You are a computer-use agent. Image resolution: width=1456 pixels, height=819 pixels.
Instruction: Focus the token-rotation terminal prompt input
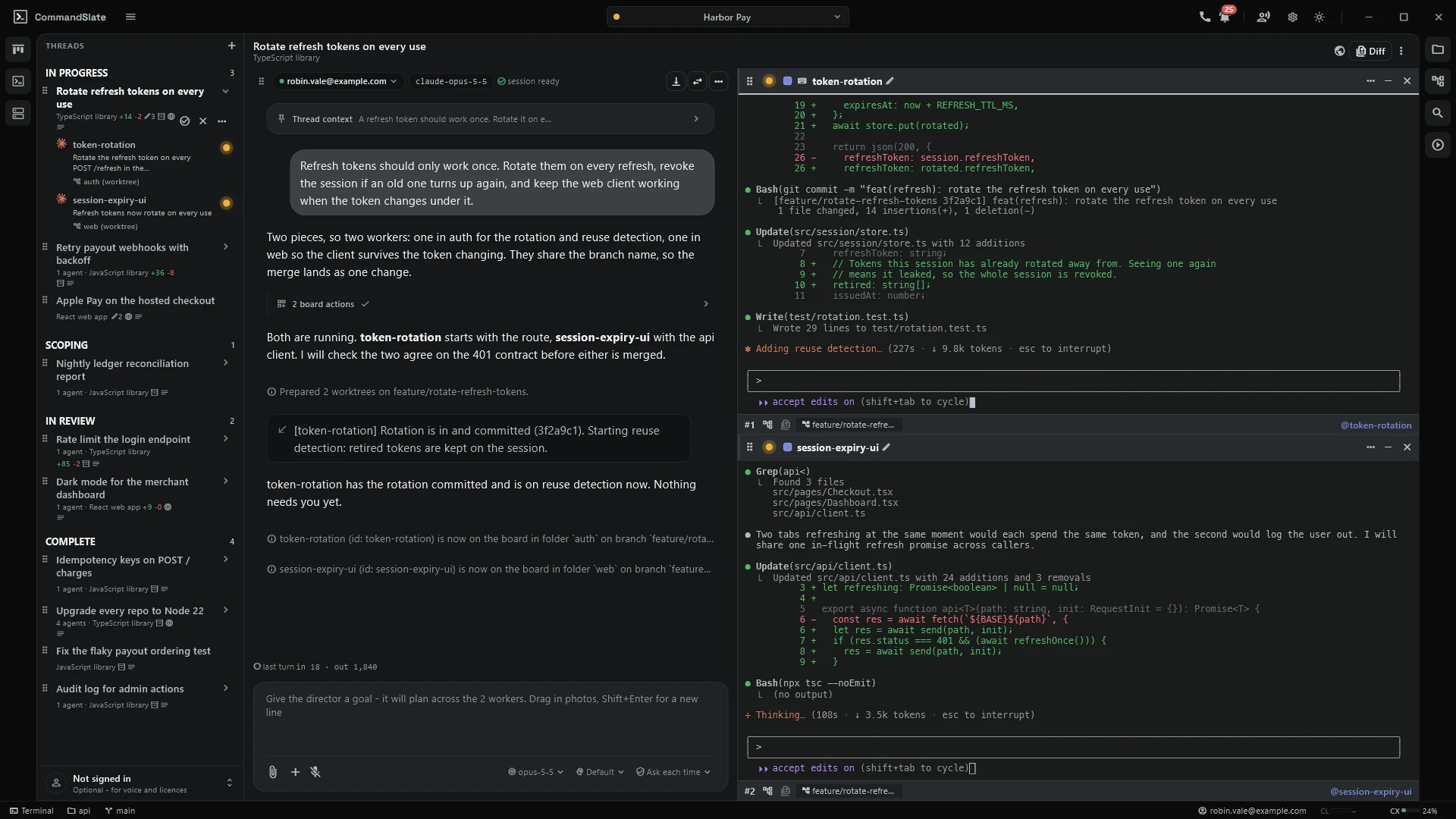(x=1073, y=381)
